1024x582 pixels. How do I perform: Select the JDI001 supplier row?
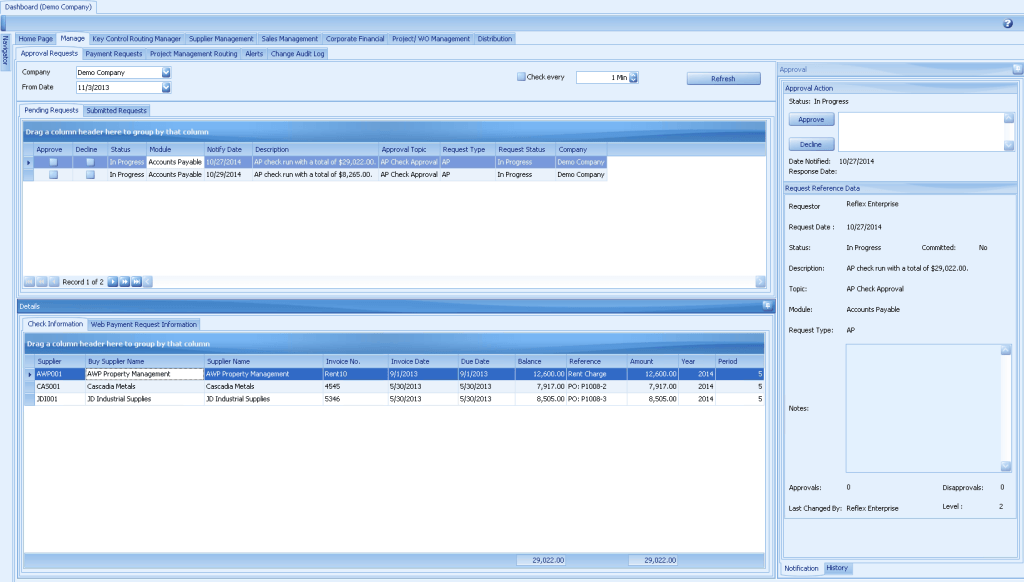click(x=394, y=399)
